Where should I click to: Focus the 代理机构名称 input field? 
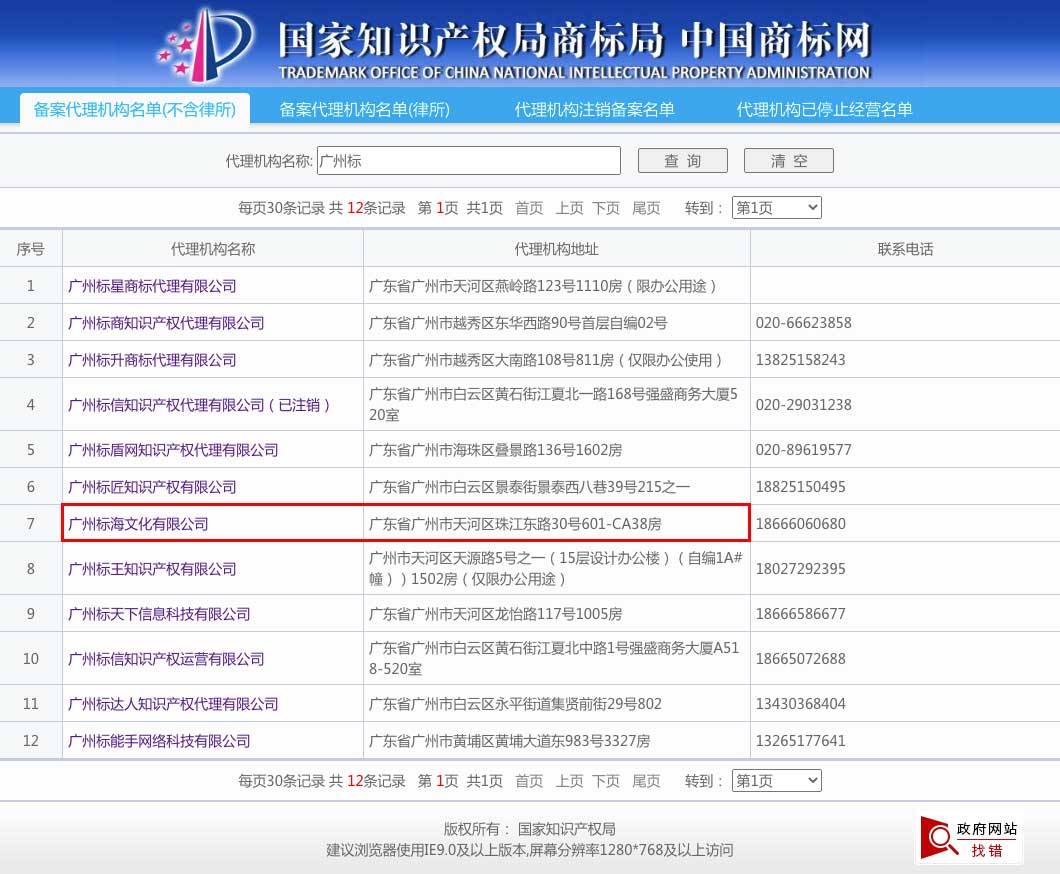[x=468, y=161]
